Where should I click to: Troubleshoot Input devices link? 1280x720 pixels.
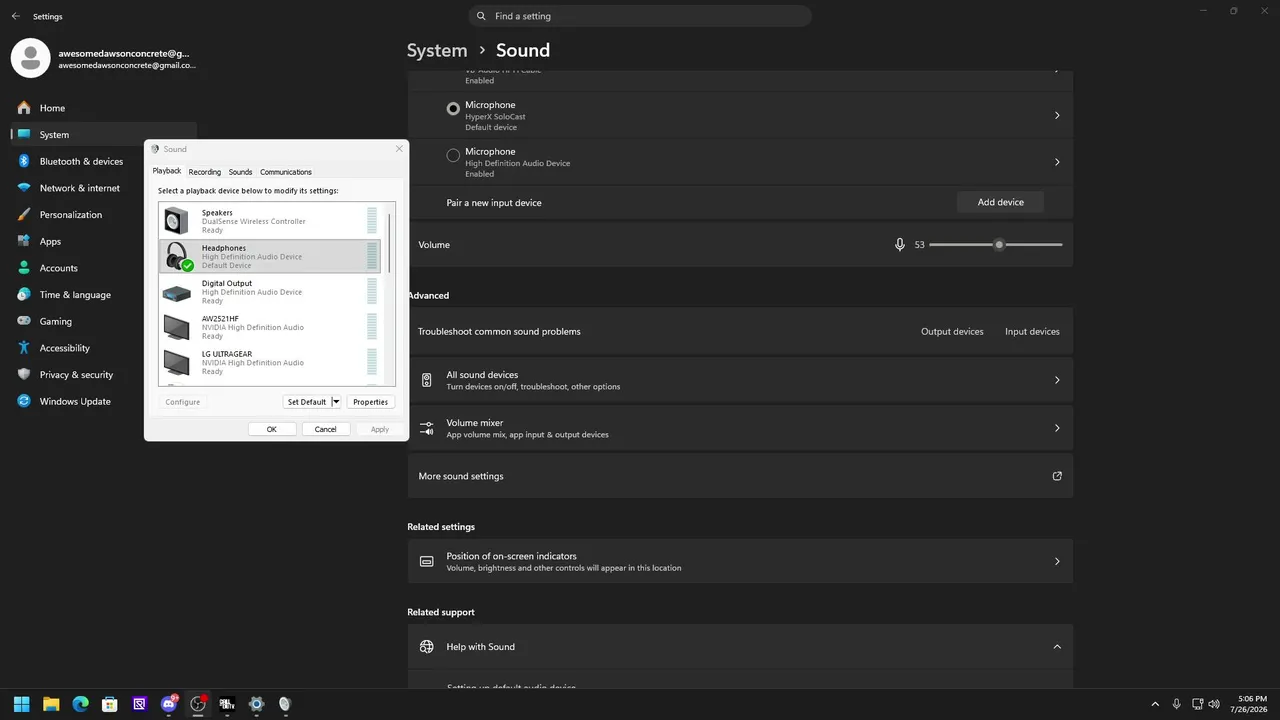pos(1032,332)
